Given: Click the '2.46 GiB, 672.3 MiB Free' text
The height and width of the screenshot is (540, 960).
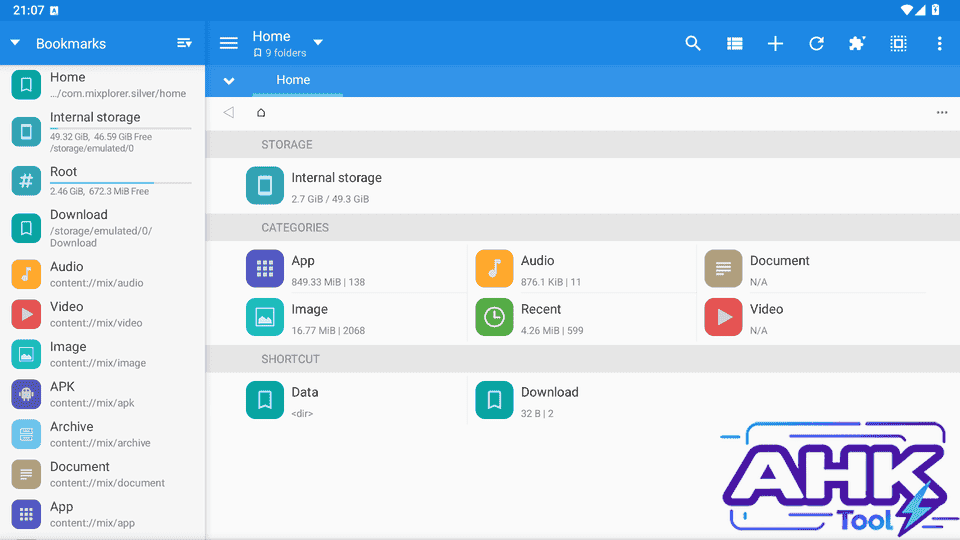Looking at the screenshot, I should pyautogui.click(x=99, y=191).
